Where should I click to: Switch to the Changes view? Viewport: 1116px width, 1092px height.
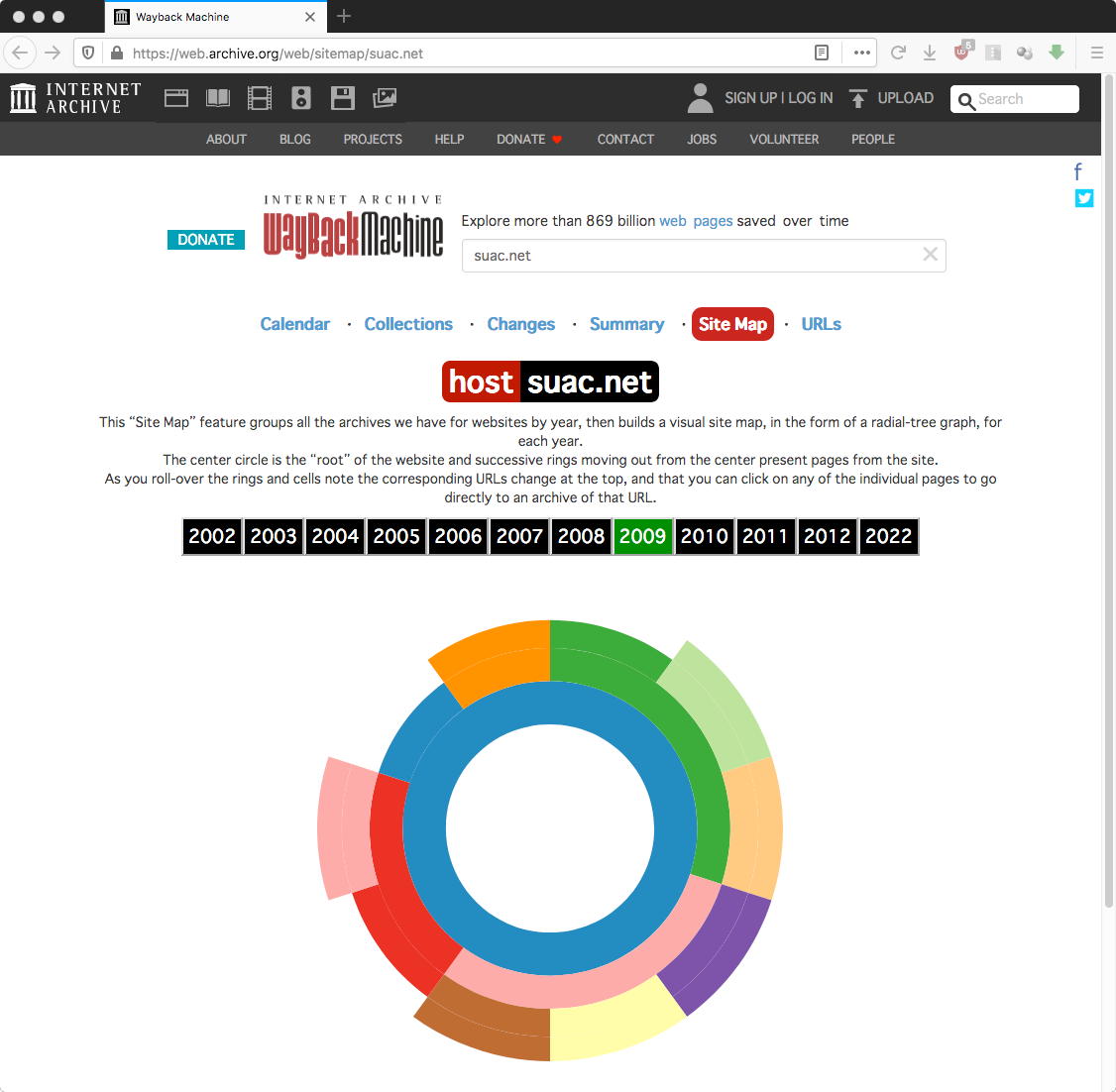point(521,324)
